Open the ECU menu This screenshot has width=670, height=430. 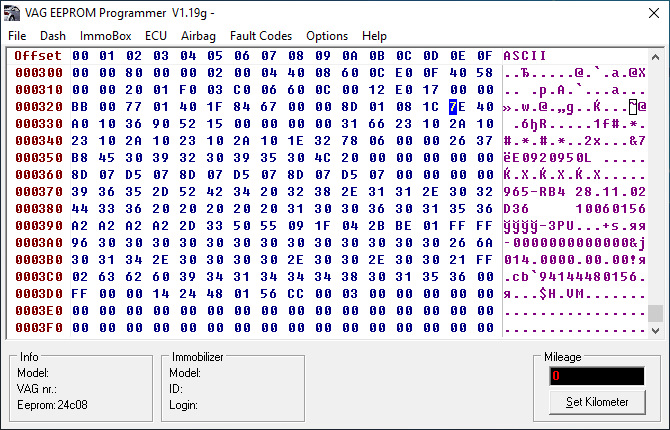[x=156, y=36]
